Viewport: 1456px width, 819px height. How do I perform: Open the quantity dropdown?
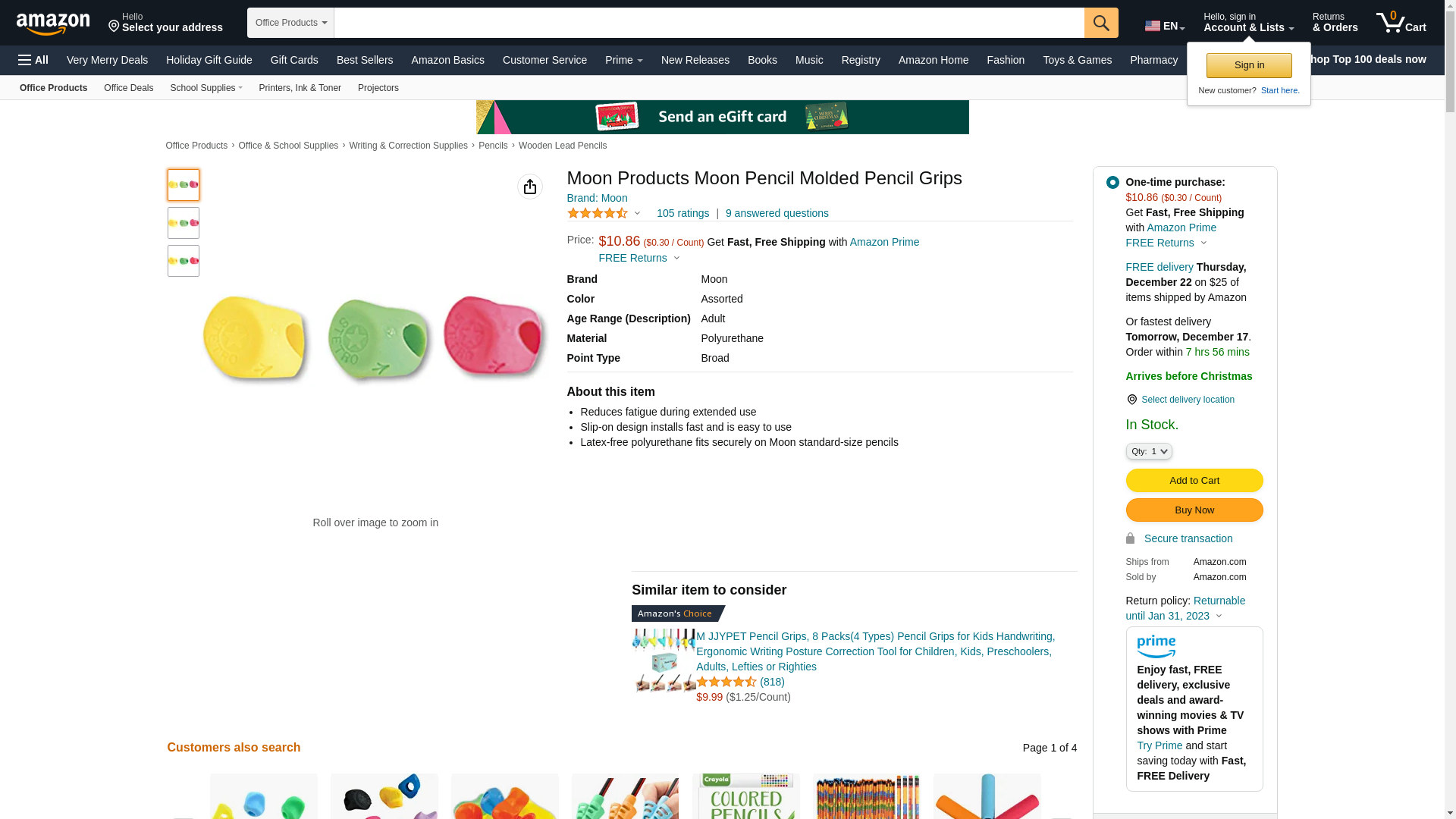click(1149, 451)
